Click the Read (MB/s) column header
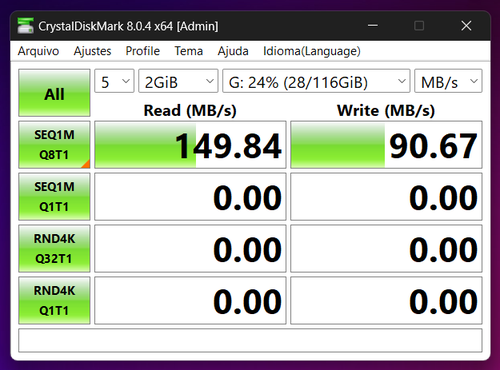Image resolution: width=500 pixels, height=370 pixels. pyautogui.click(x=190, y=110)
